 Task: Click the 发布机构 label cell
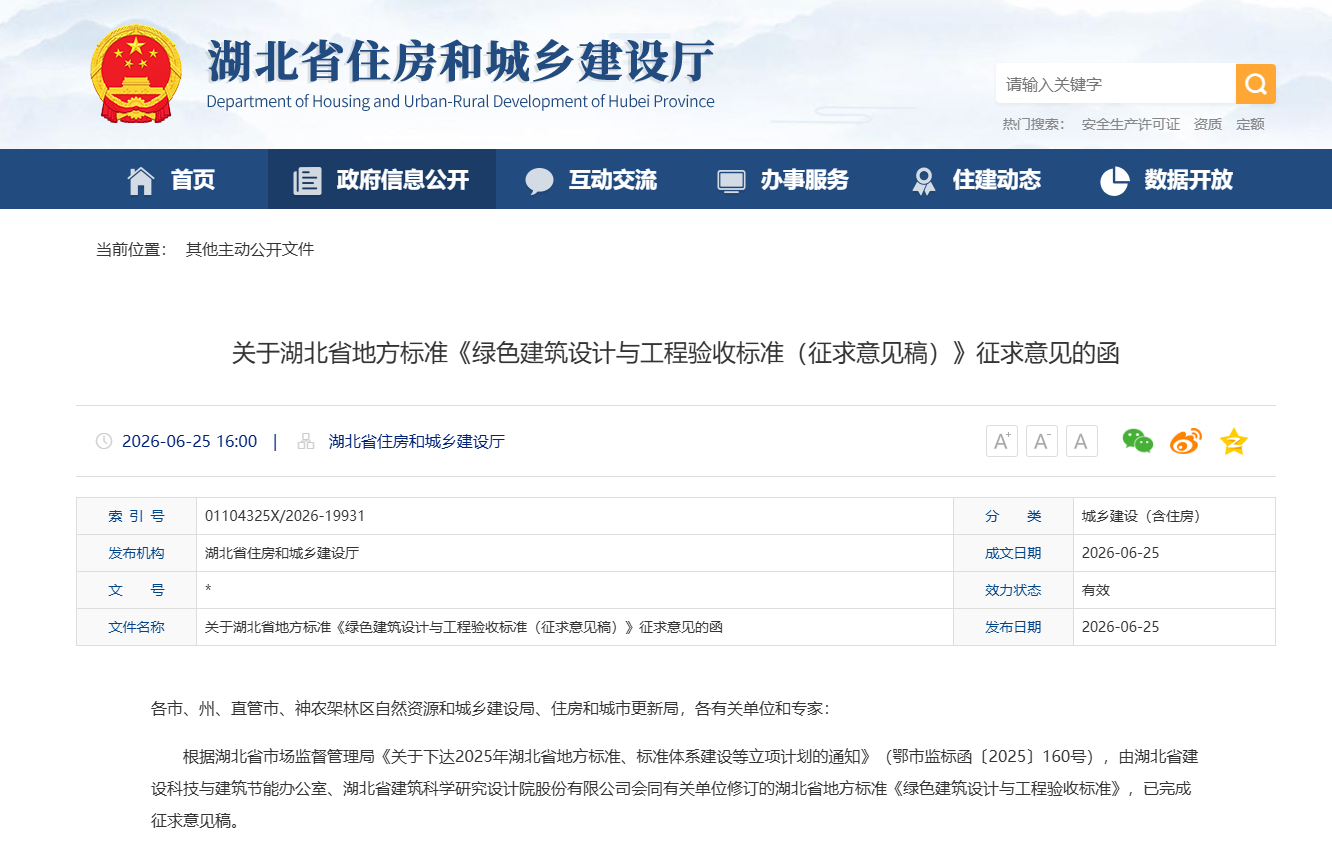(137, 553)
